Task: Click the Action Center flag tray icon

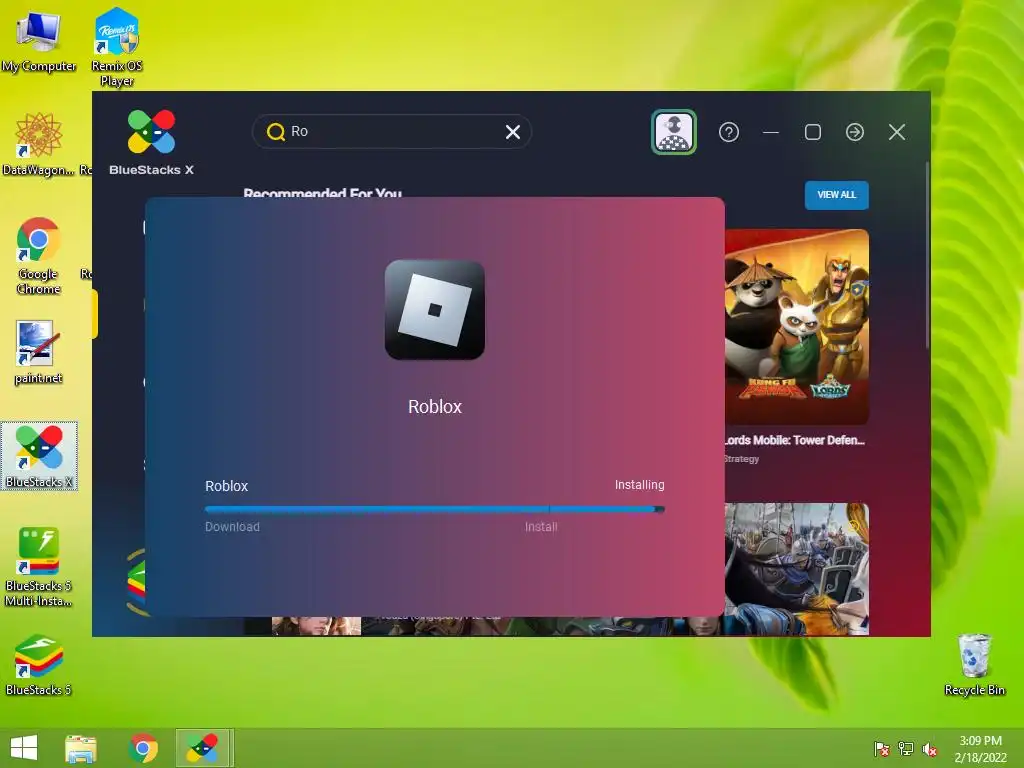Action: (881, 749)
